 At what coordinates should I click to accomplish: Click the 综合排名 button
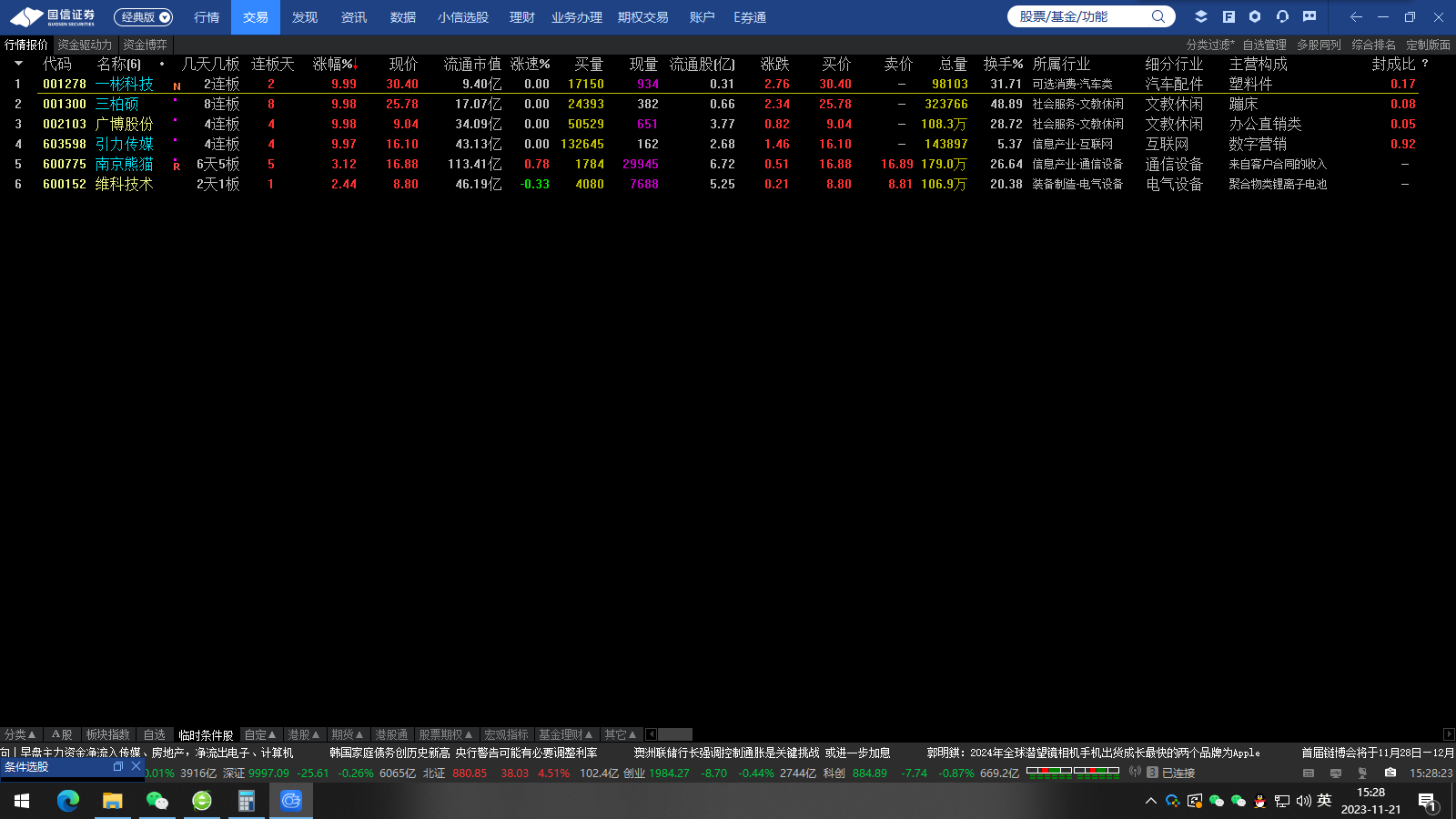(1373, 45)
